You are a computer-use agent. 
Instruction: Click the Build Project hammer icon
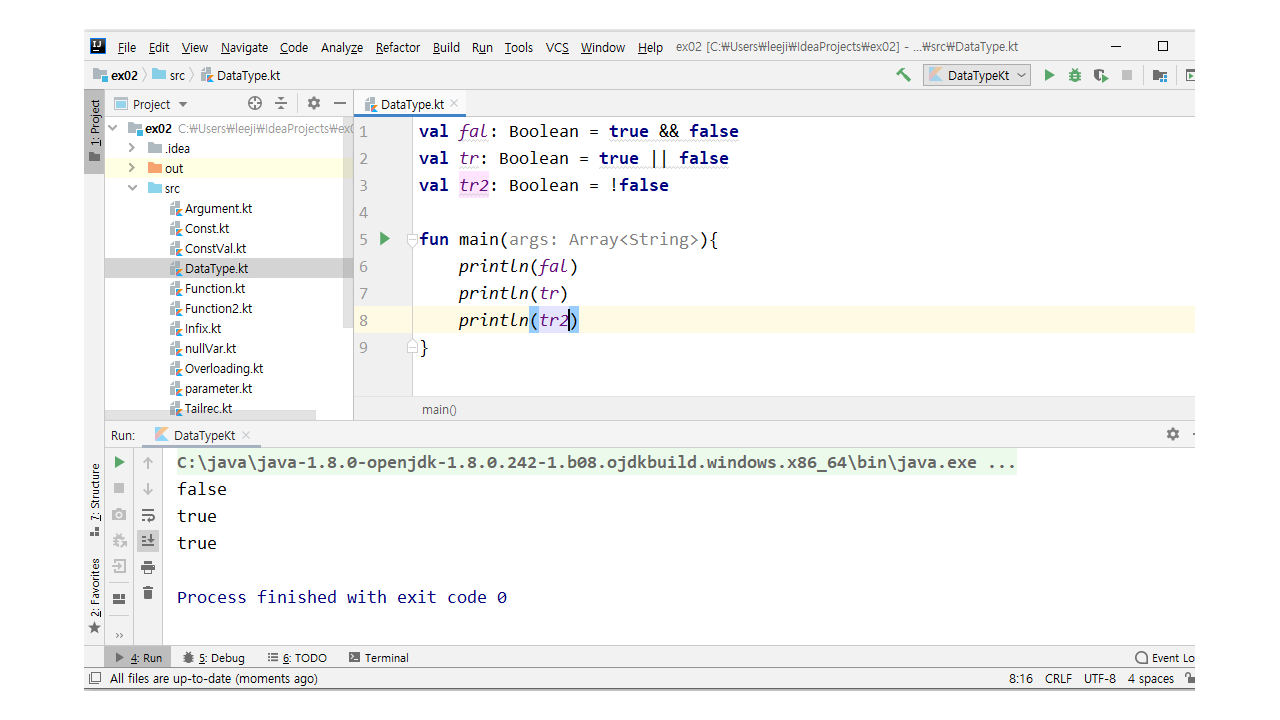(x=904, y=75)
